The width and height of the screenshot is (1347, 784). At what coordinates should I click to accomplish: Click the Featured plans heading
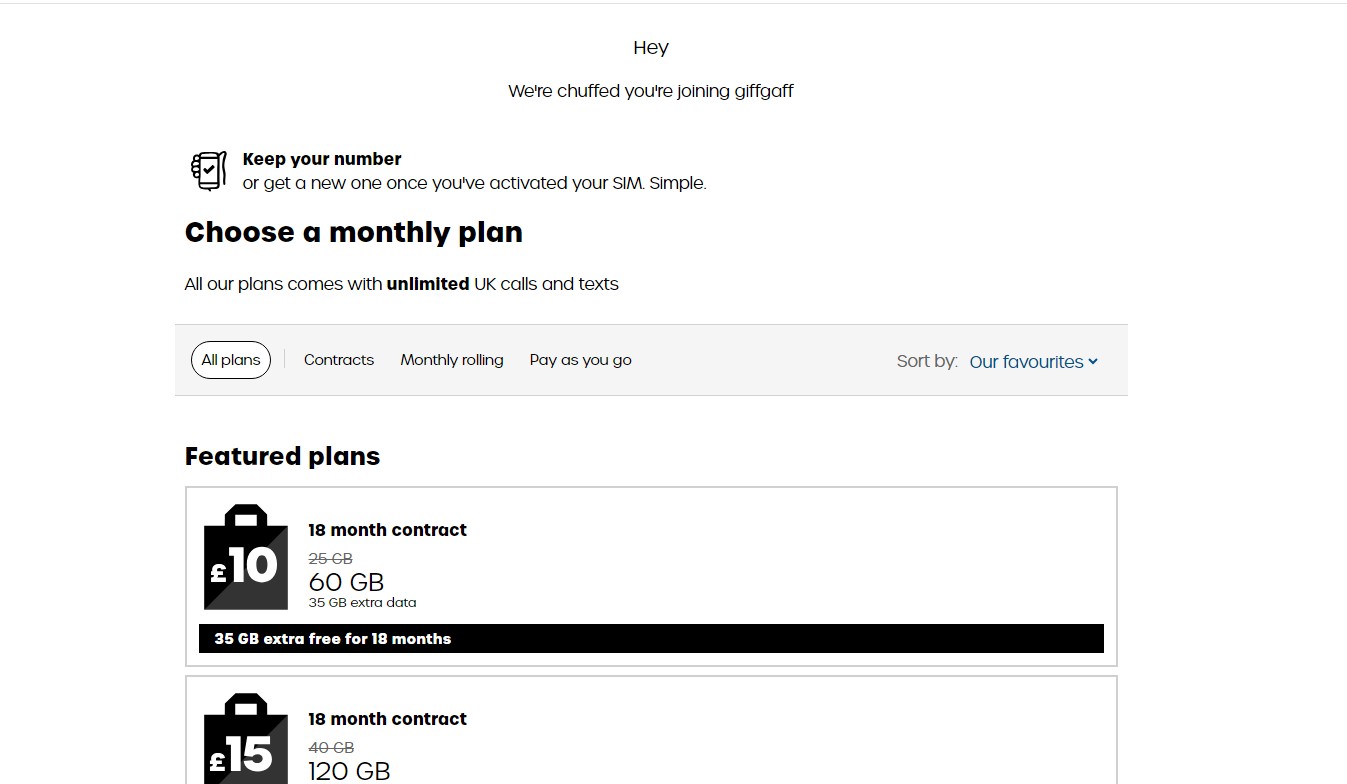283,456
